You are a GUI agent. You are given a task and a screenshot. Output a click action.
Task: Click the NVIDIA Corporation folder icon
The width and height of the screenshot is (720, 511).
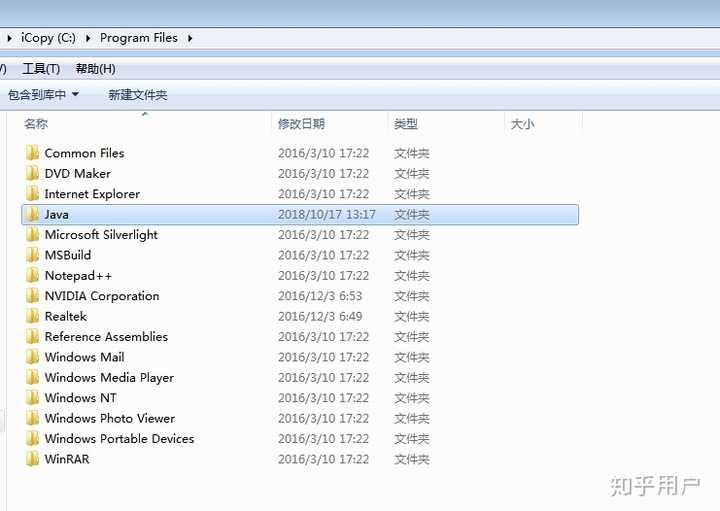pos(32,296)
